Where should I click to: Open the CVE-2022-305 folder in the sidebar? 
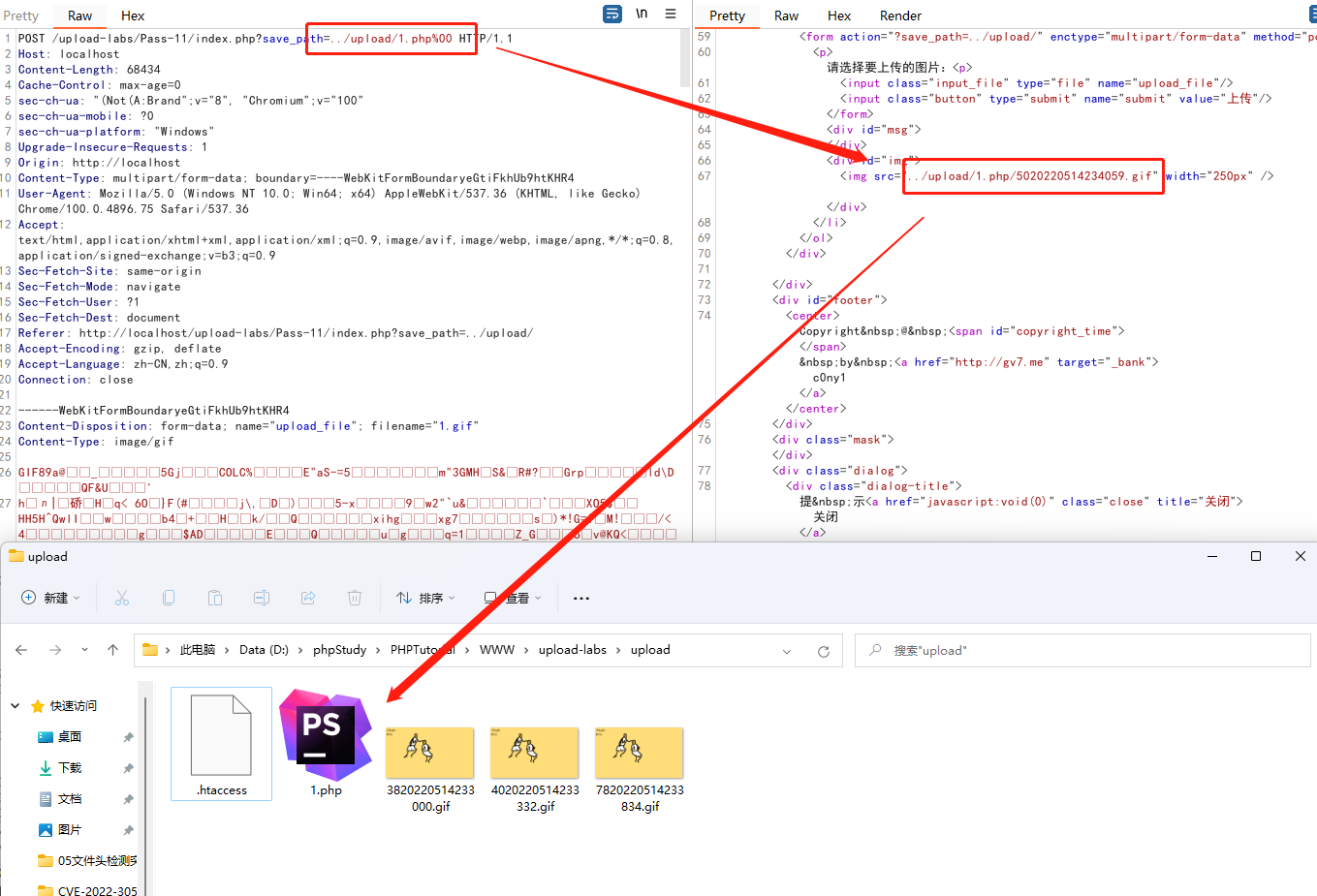coord(87,890)
